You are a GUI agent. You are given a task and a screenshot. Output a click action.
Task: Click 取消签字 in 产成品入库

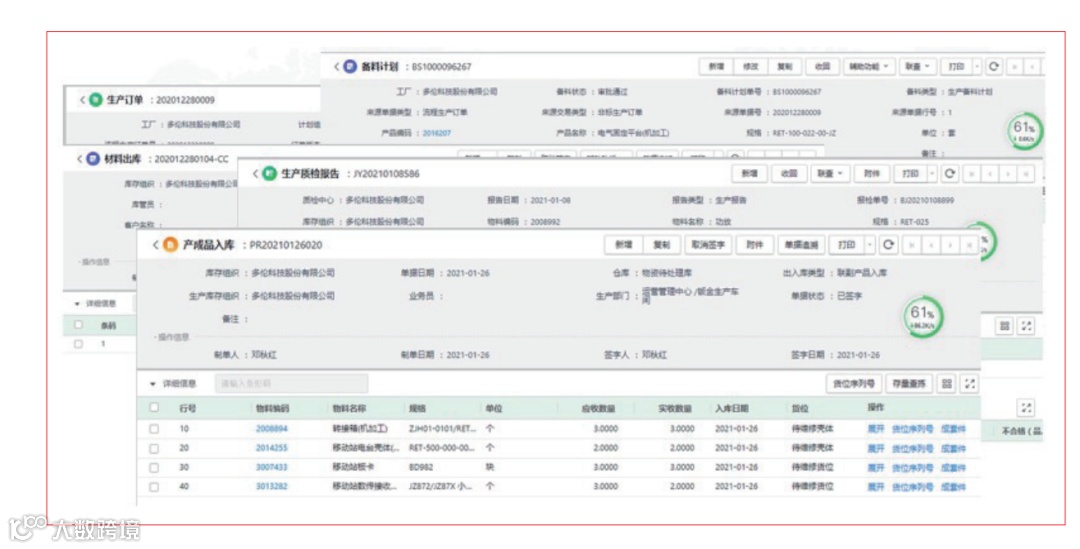707,245
